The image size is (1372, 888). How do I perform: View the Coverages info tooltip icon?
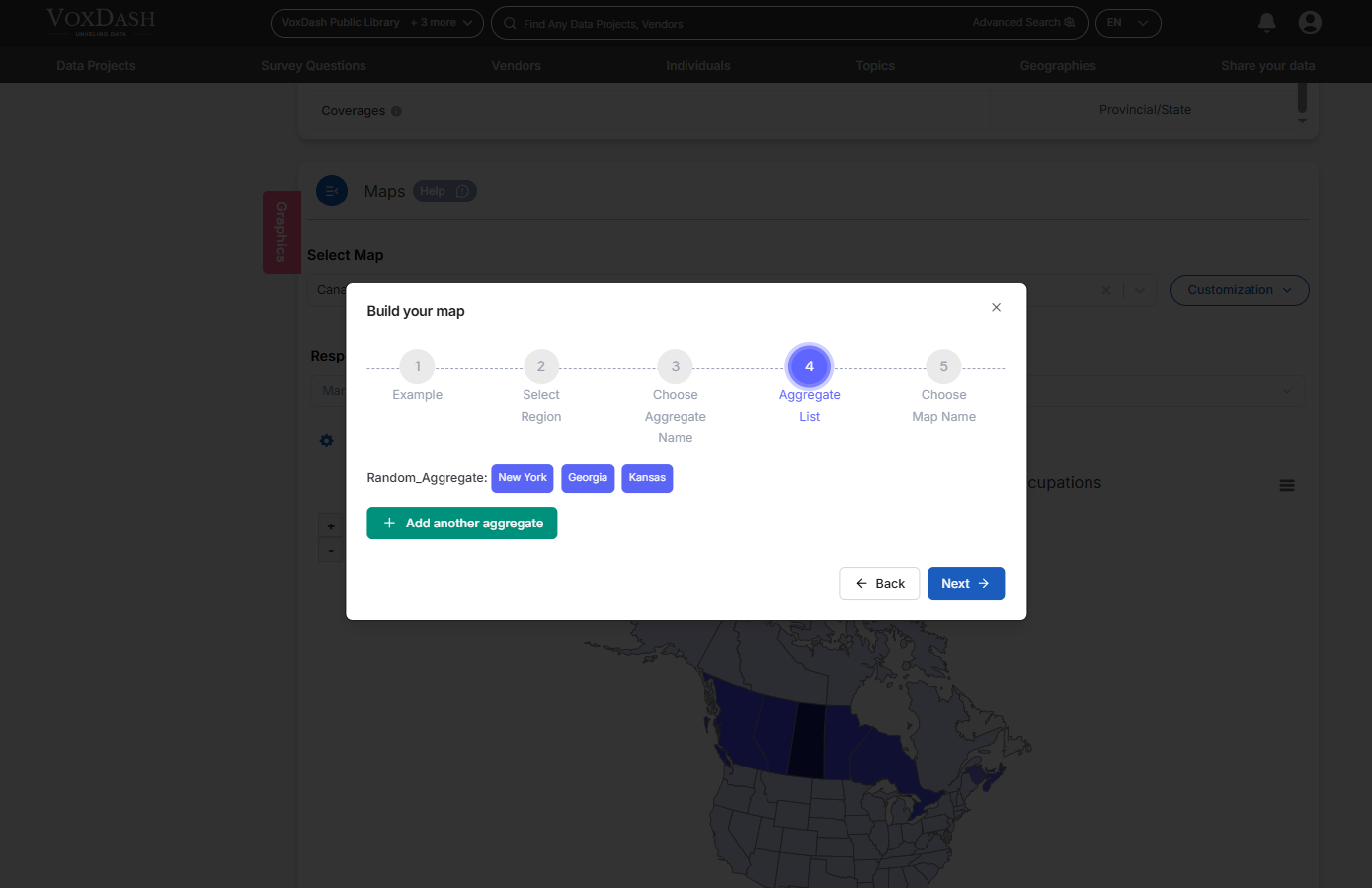[397, 111]
